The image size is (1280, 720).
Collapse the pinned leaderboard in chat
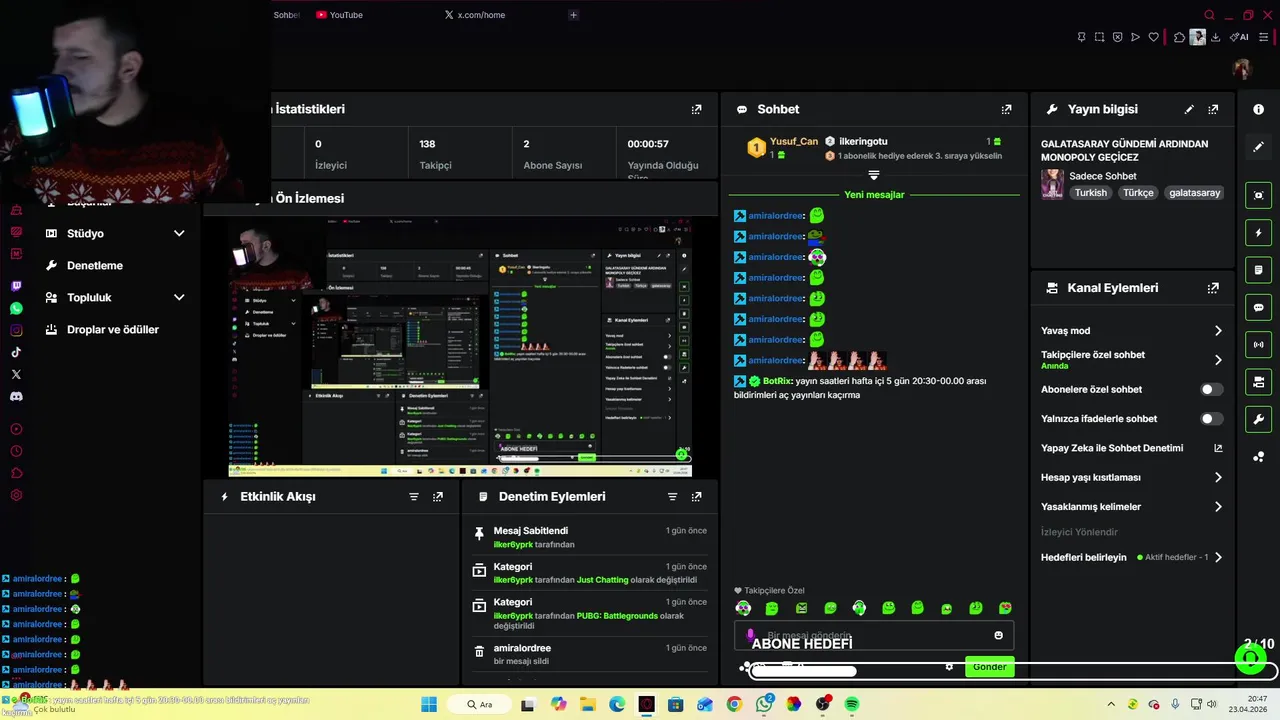coord(874,175)
